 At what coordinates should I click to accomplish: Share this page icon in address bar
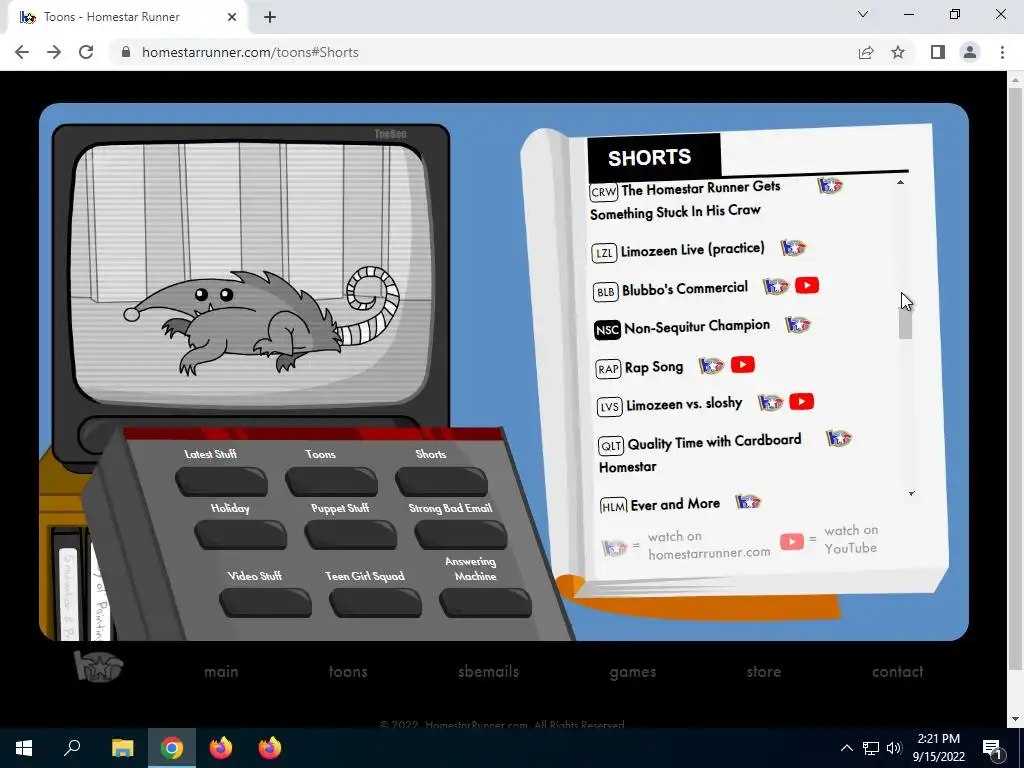pyautogui.click(x=866, y=52)
